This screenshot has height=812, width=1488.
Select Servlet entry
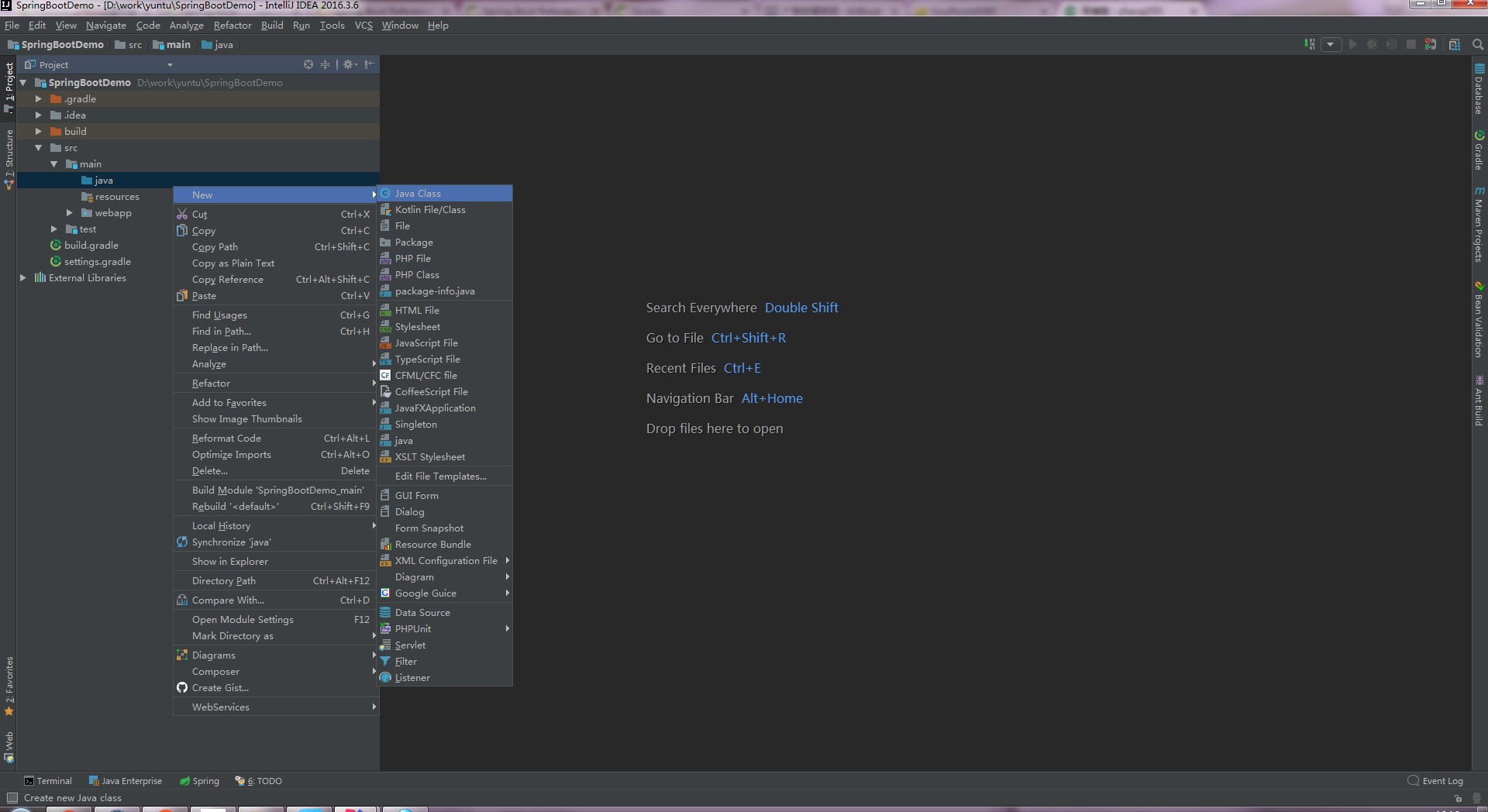point(445,645)
